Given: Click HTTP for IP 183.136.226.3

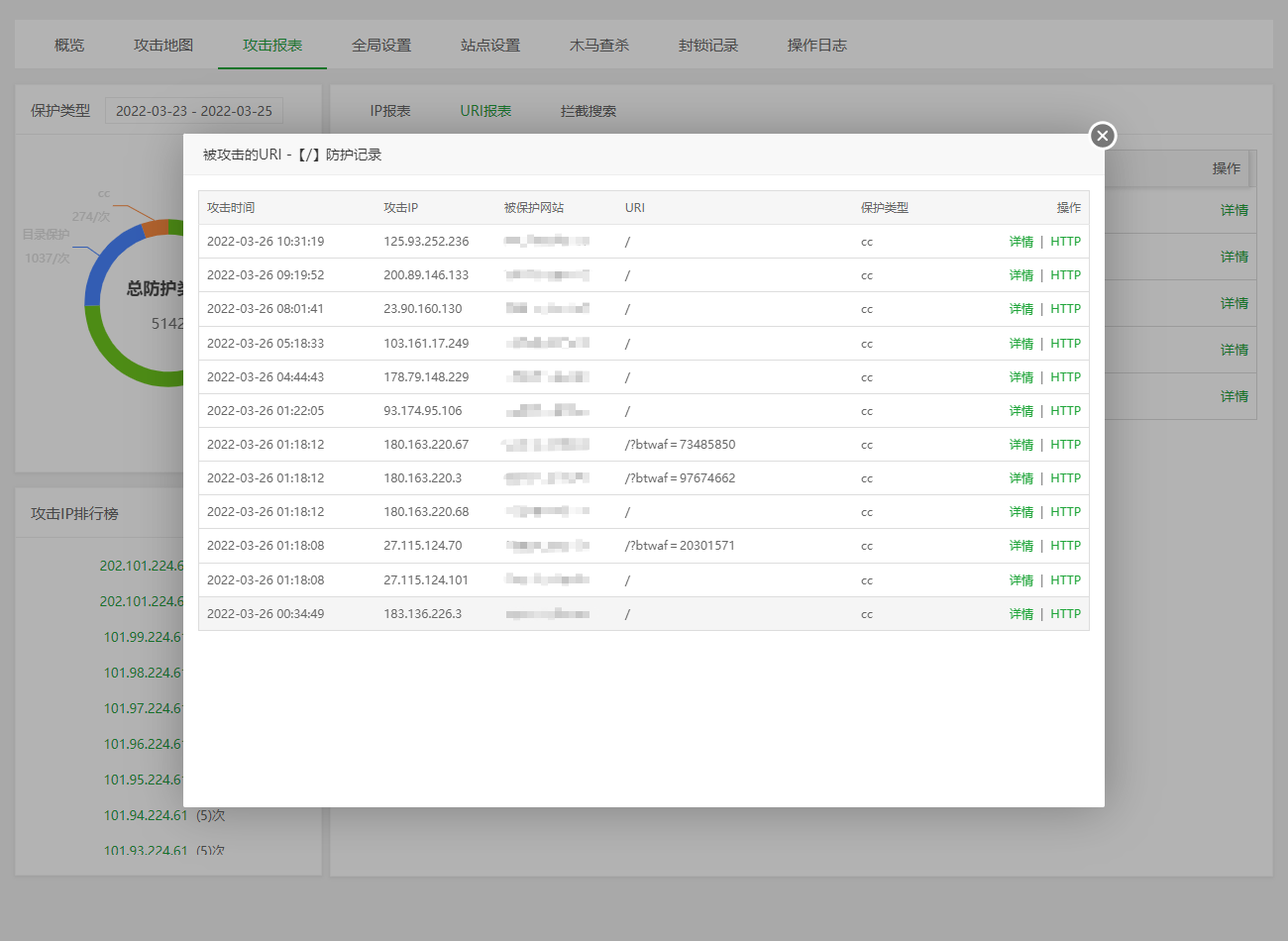Looking at the screenshot, I should click(1065, 614).
